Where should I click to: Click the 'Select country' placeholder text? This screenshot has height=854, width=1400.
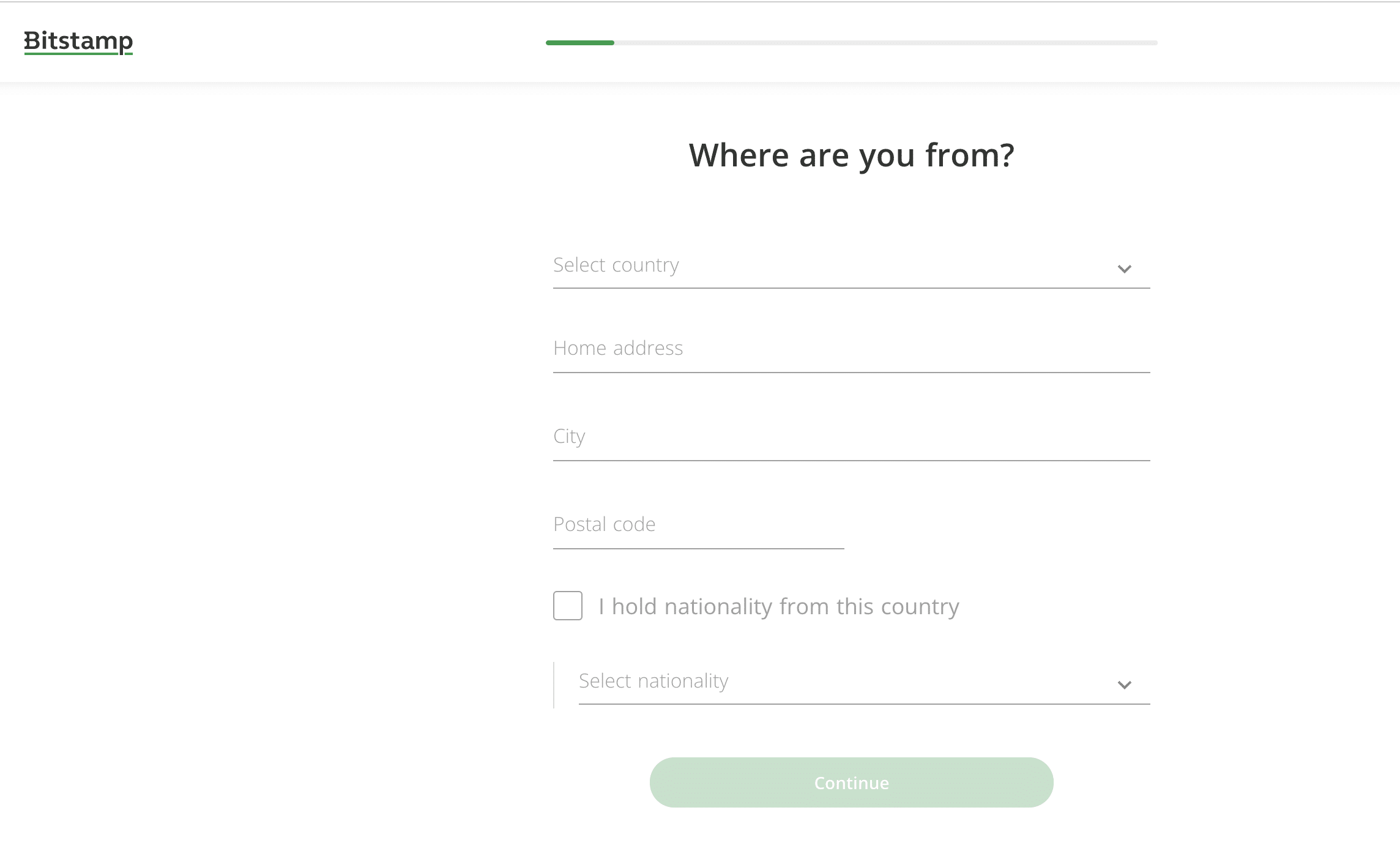[616, 265]
